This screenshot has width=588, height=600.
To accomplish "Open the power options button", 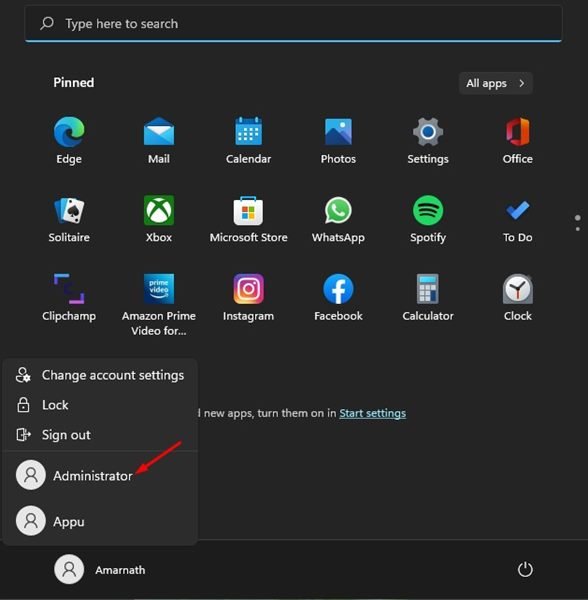I will click(x=525, y=569).
